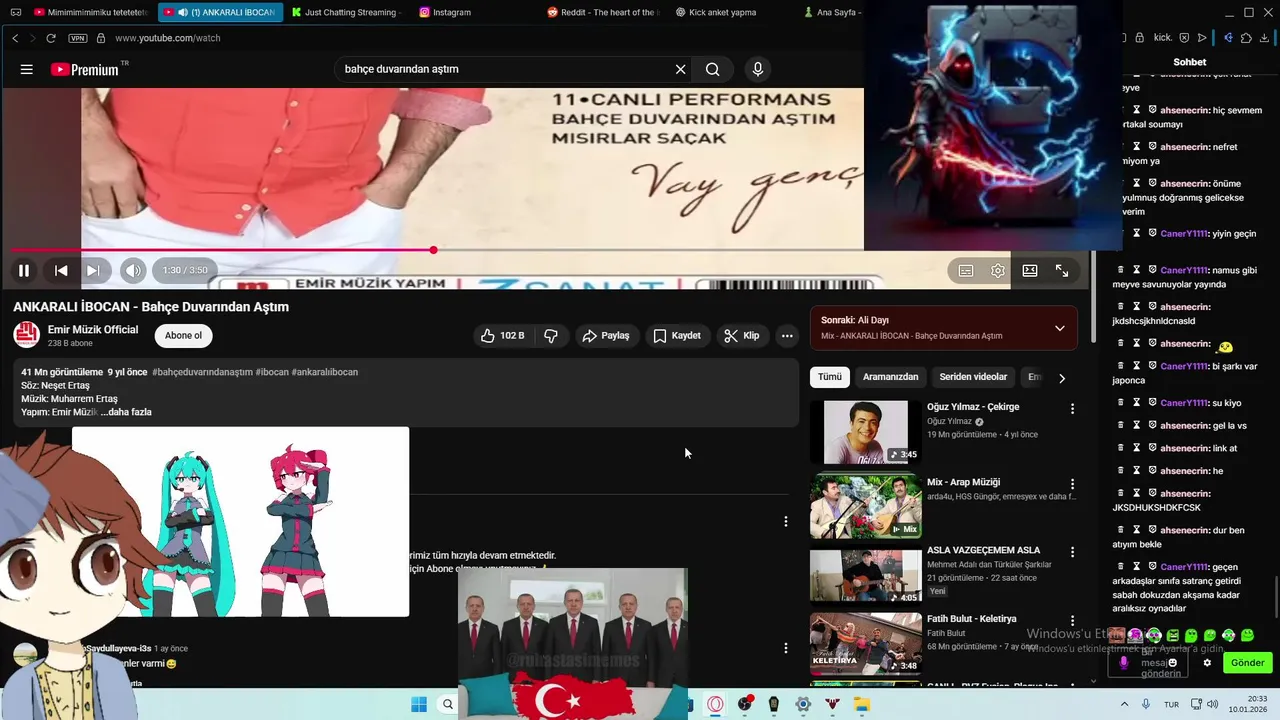
Task: Open Windows Start menu
Action: pyautogui.click(x=419, y=705)
